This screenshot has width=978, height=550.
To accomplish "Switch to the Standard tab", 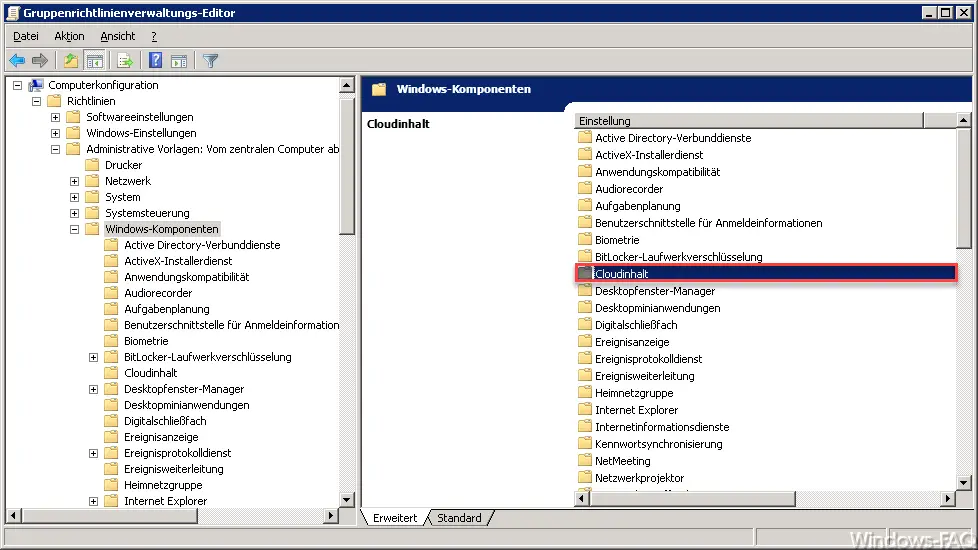I will [459, 518].
